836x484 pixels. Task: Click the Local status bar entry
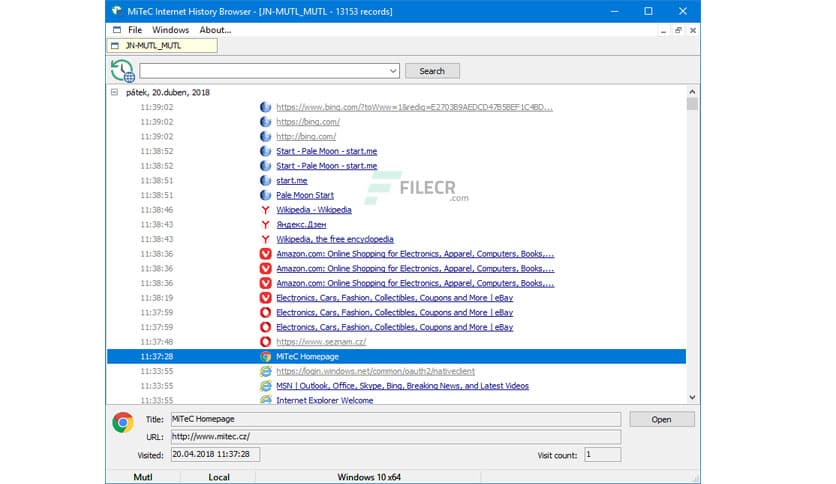(x=219, y=477)
